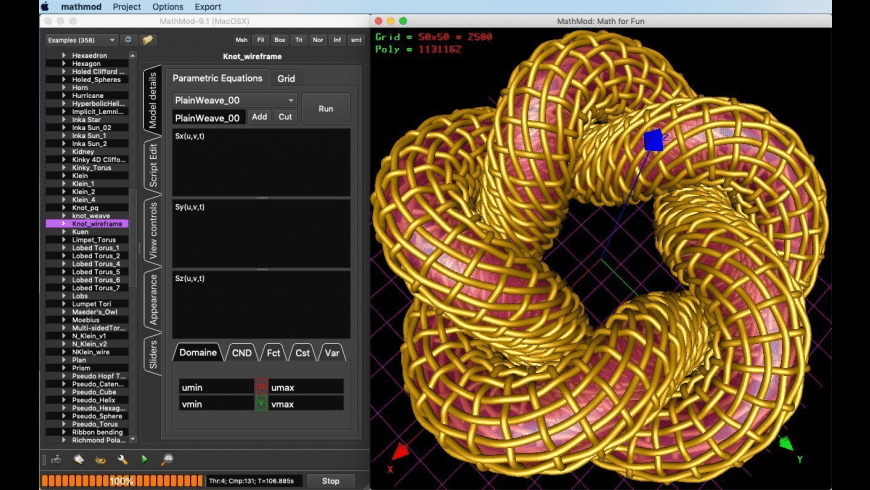Click the wrench settings icon in bottom toolbar
This screenshot has height=490, width=870.
[x=123, y=459]
